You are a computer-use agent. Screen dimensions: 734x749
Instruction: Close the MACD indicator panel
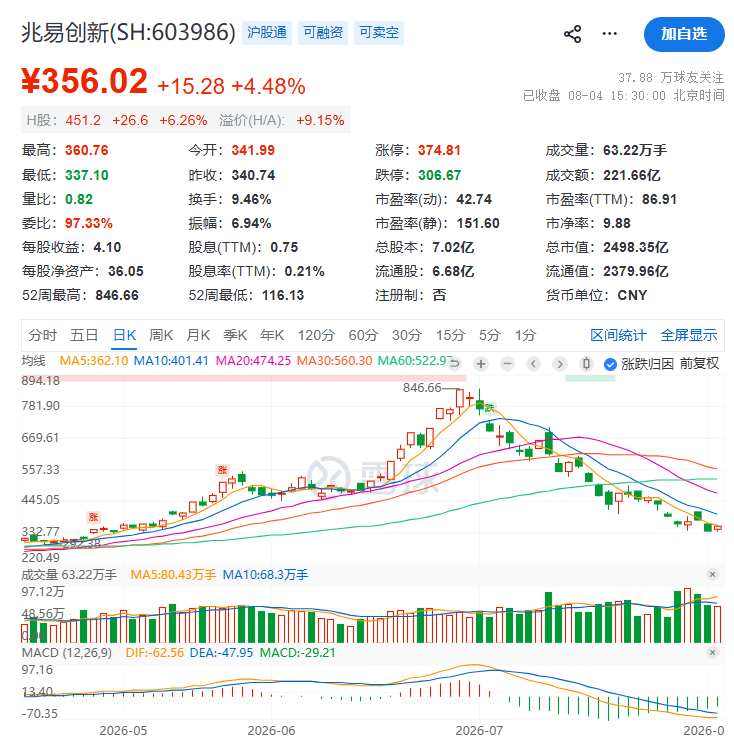point(712,652)
